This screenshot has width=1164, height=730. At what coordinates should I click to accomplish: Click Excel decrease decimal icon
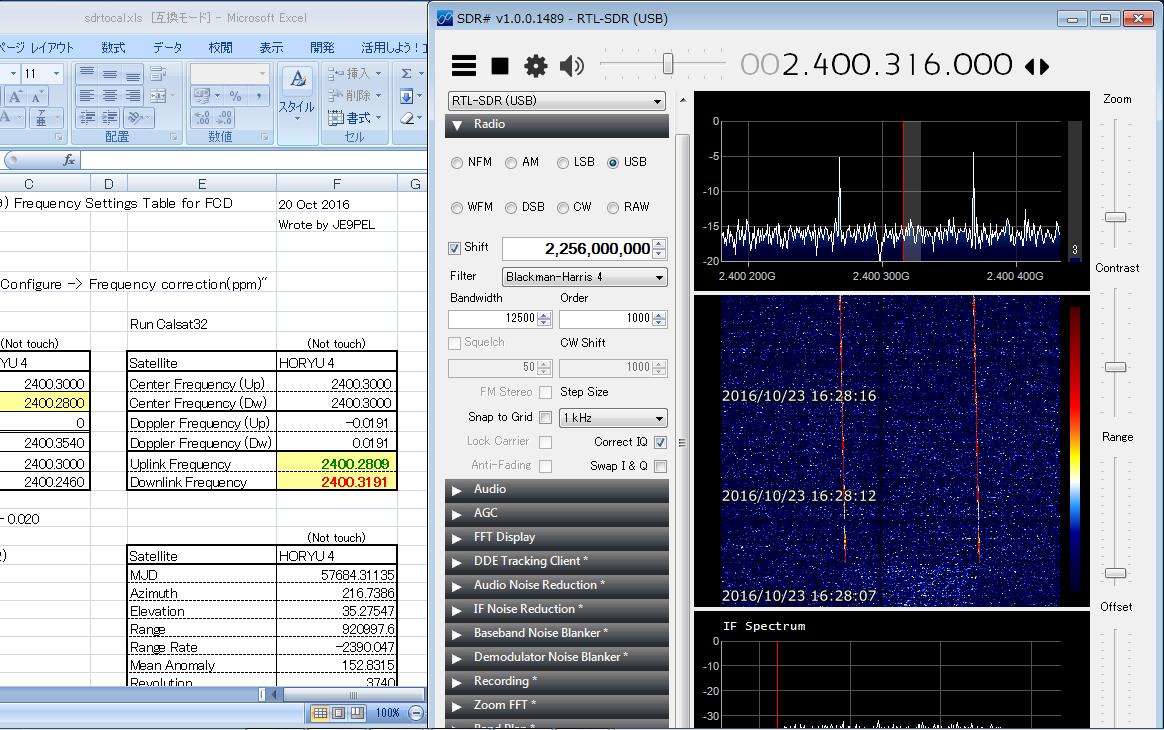224,118
